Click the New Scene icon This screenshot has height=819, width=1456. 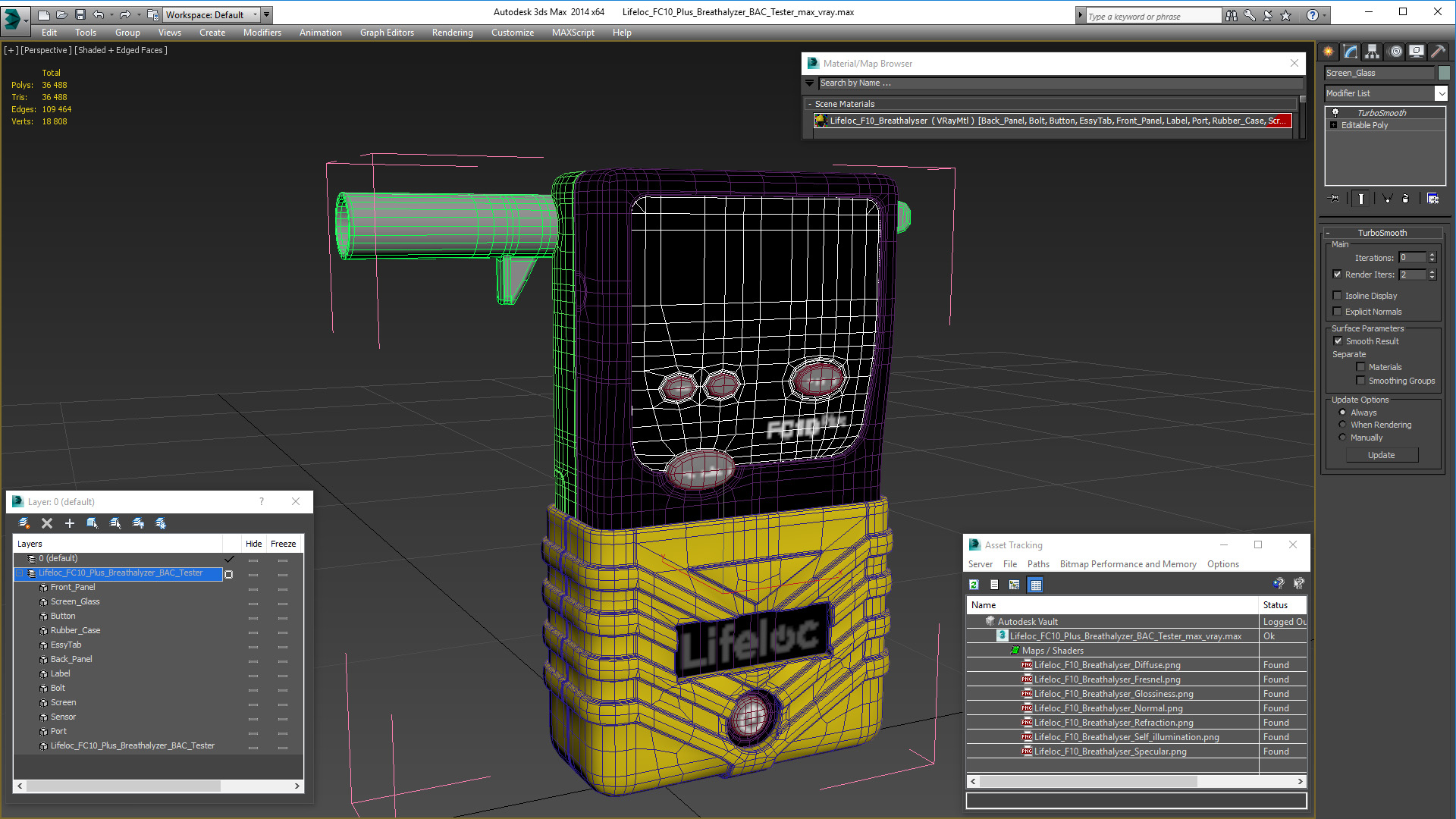pos(43,14)
